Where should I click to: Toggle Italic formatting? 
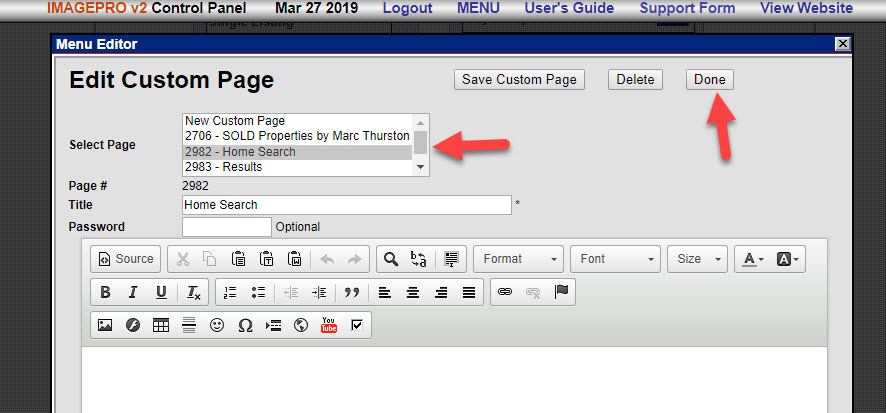click(133, 292)
